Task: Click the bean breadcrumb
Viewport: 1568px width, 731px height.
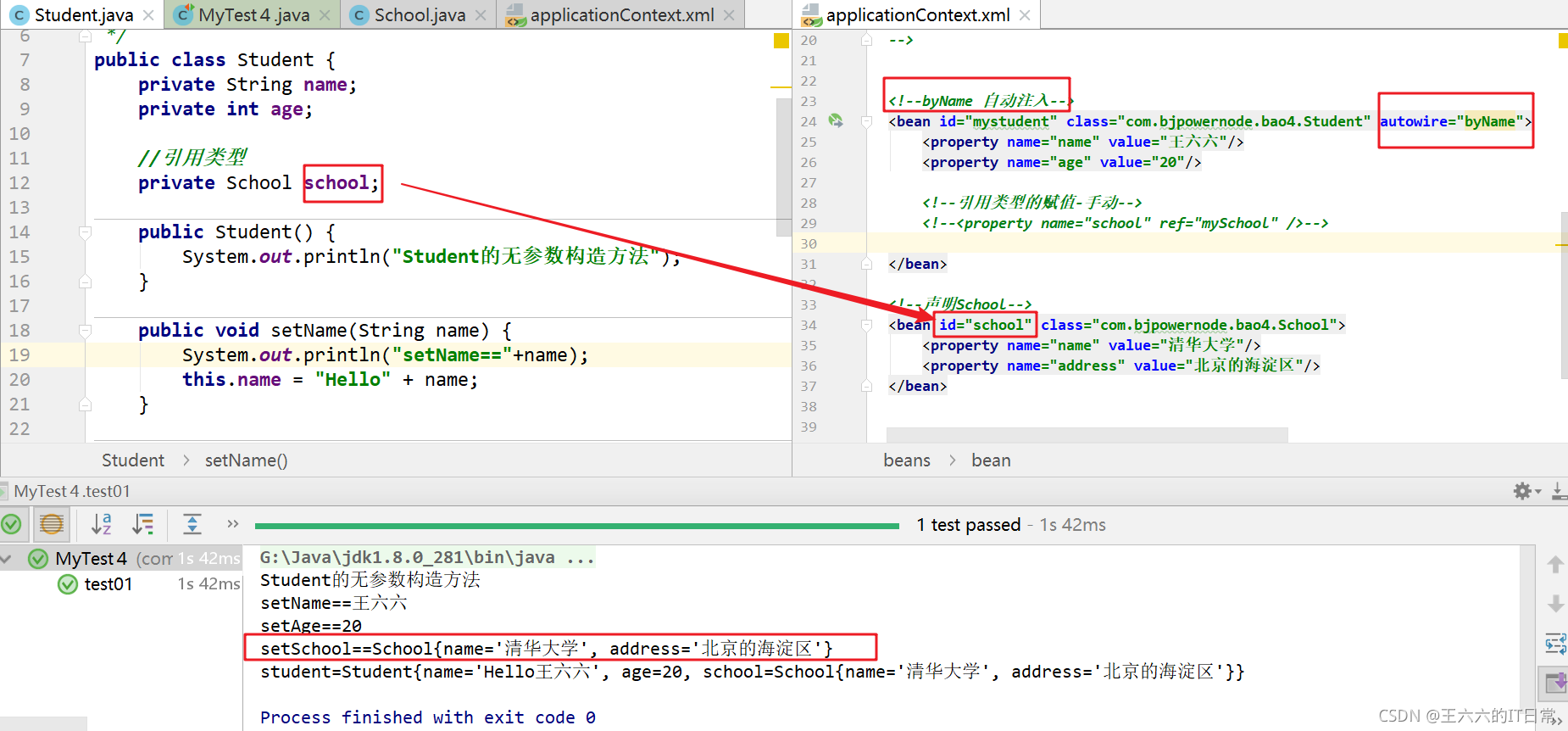Action: (991, 460)
